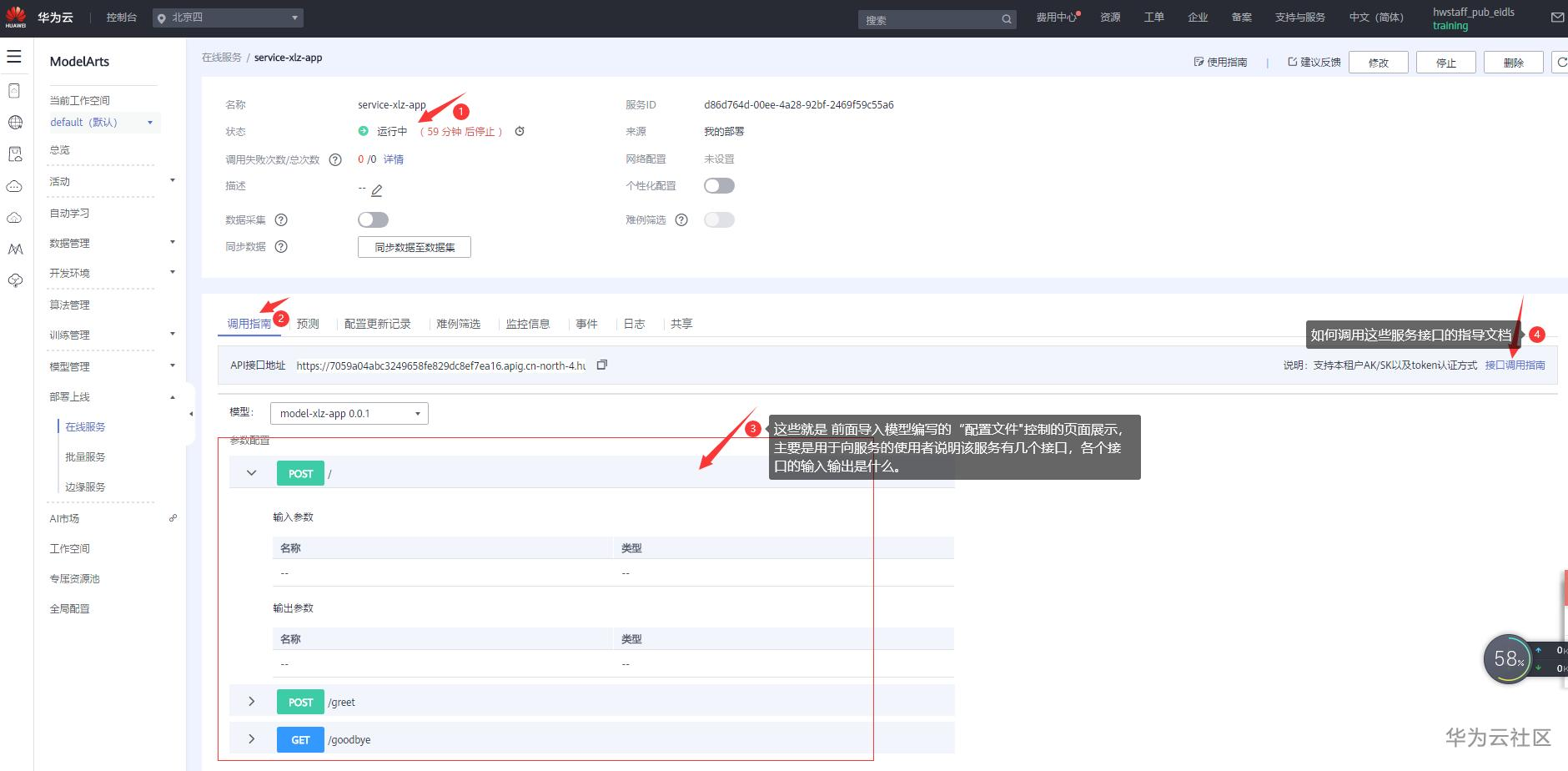Click the 删除 button

[1514, 63]
